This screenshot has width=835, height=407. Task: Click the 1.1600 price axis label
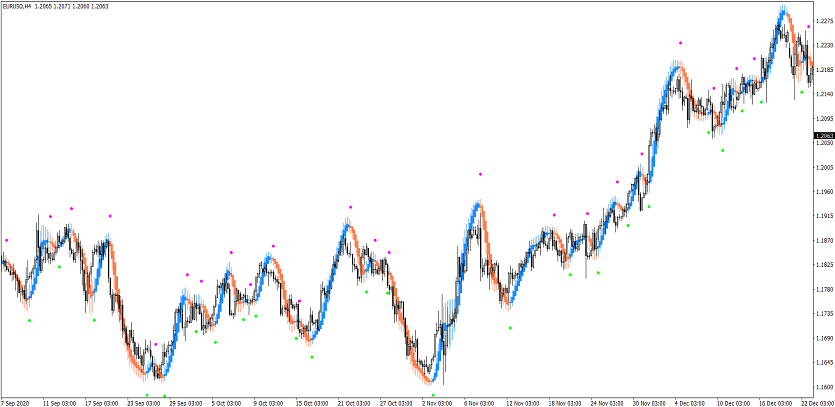click(x=824, y=387)
